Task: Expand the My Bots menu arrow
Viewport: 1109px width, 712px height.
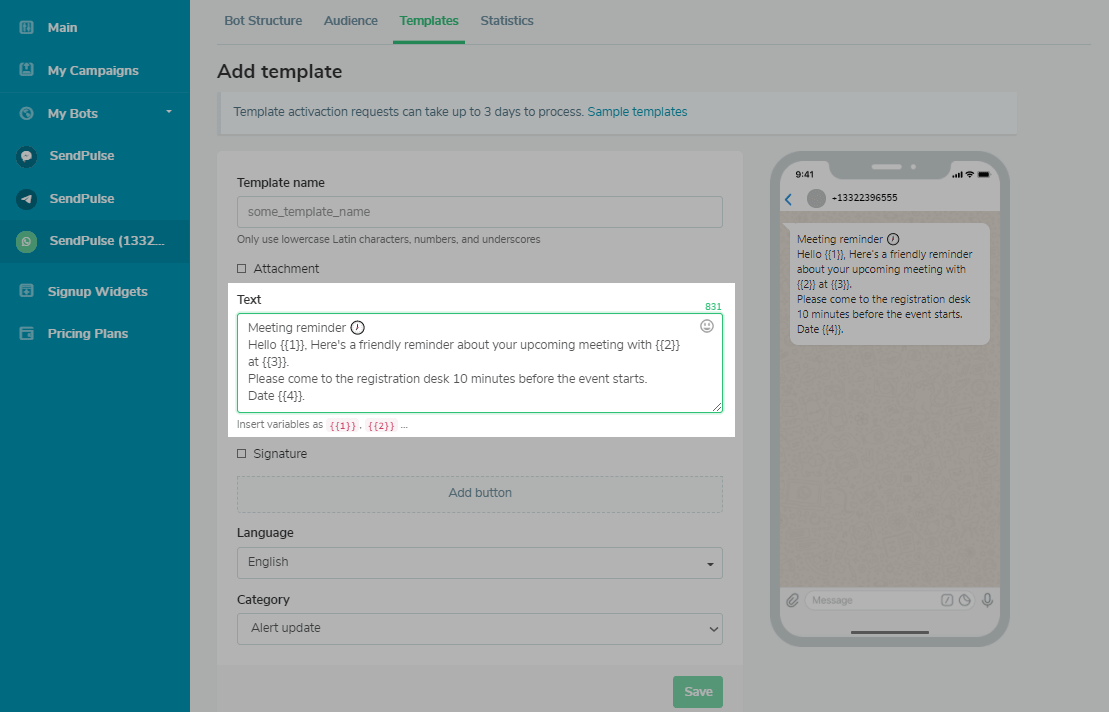Action: 169,111
